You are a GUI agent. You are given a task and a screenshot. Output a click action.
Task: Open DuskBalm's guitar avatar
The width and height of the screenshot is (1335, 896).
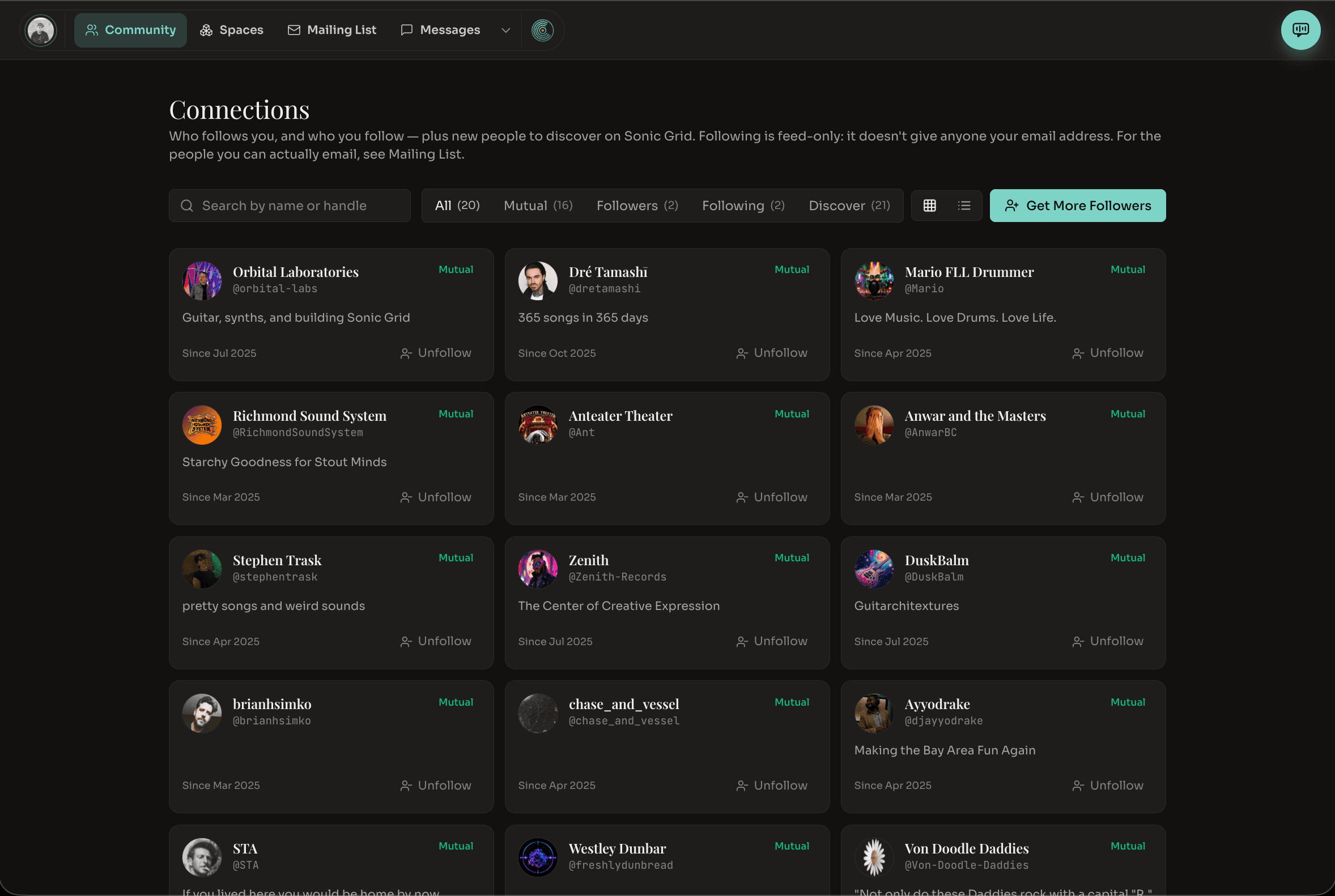click(874, 569)
